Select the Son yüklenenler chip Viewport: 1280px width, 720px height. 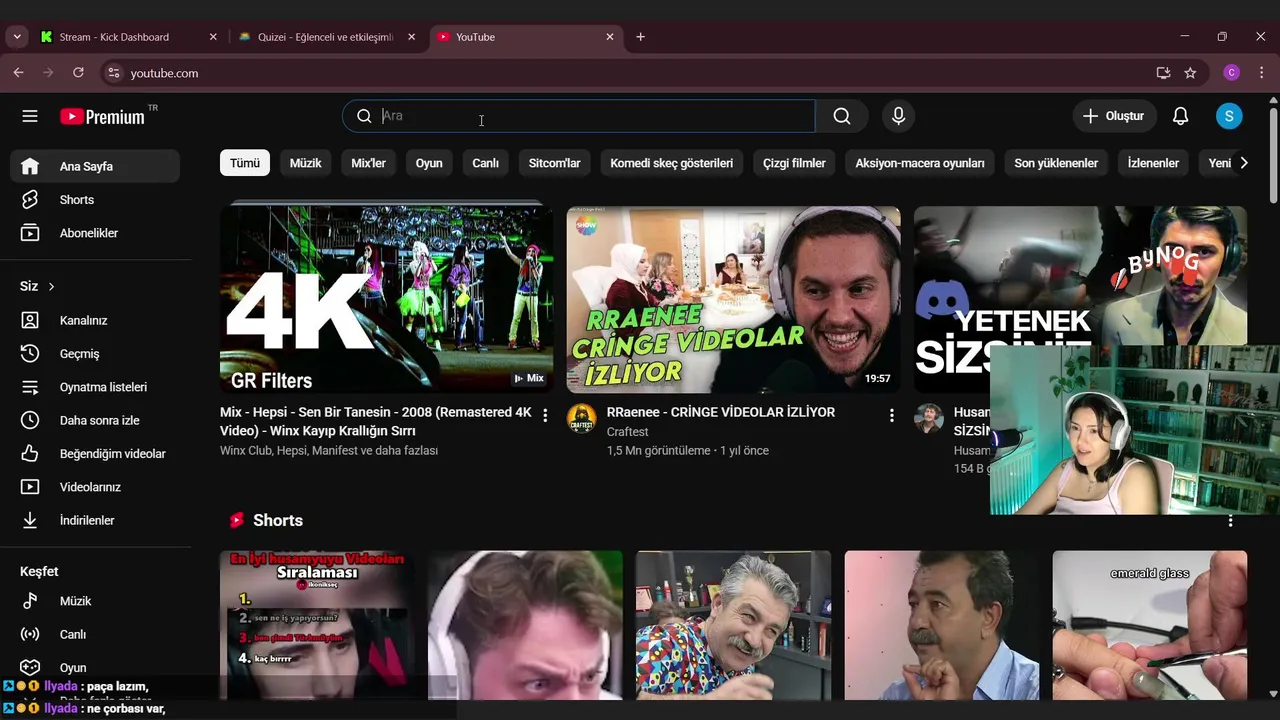(1056, 163)
